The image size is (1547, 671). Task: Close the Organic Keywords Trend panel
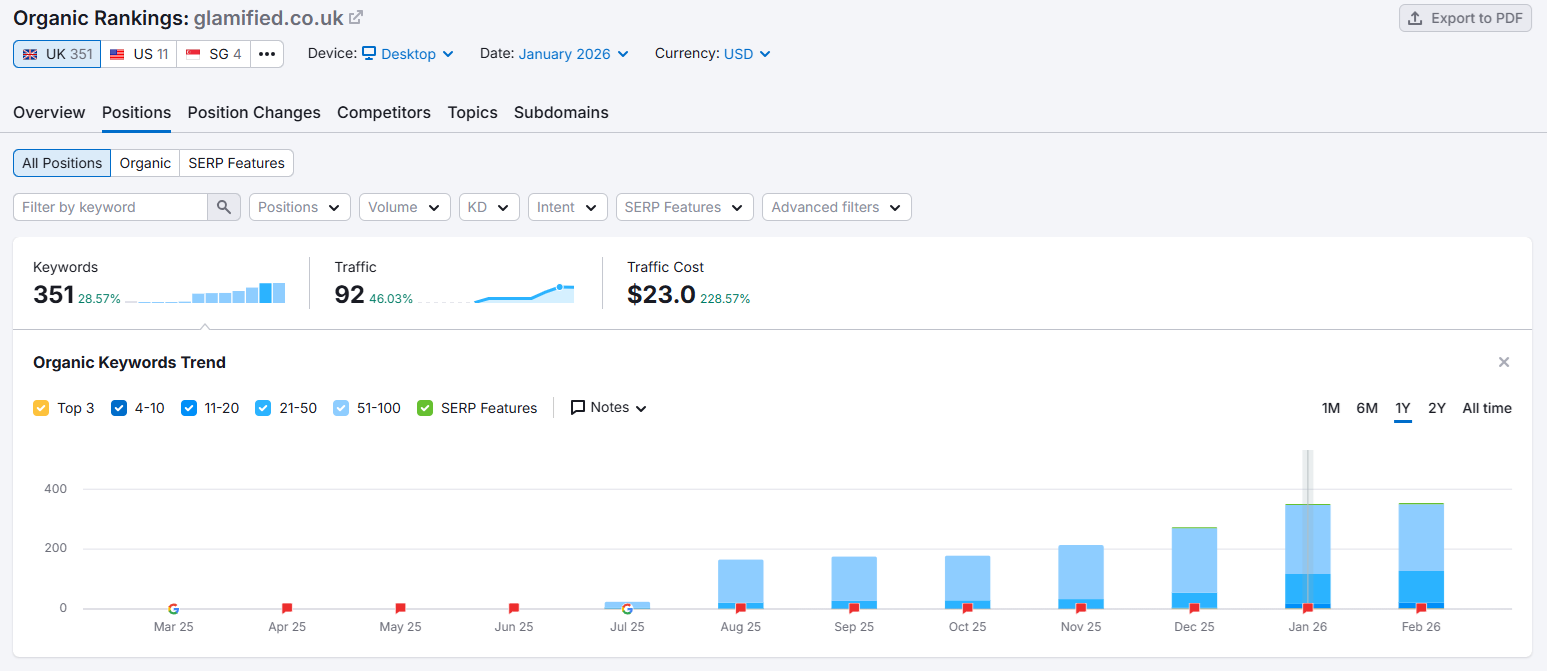pyautogui.click(x=1504, y=362)
